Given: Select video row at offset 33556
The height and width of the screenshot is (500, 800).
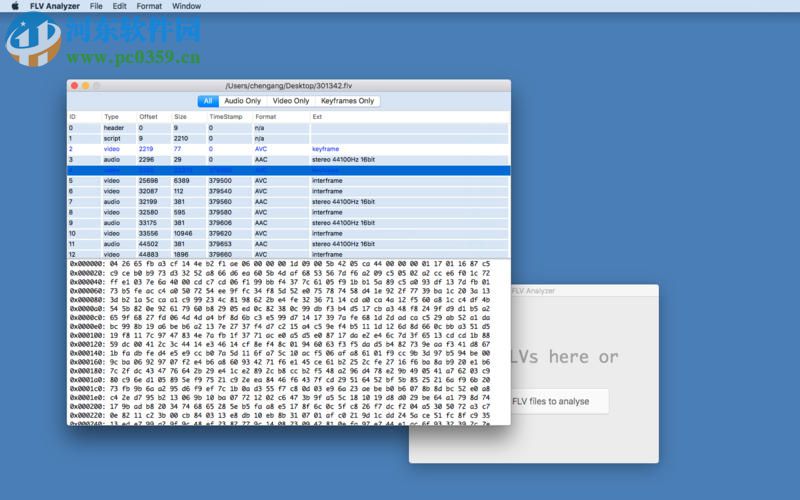Looking at the screenshot, I should [x=288, y=234].
